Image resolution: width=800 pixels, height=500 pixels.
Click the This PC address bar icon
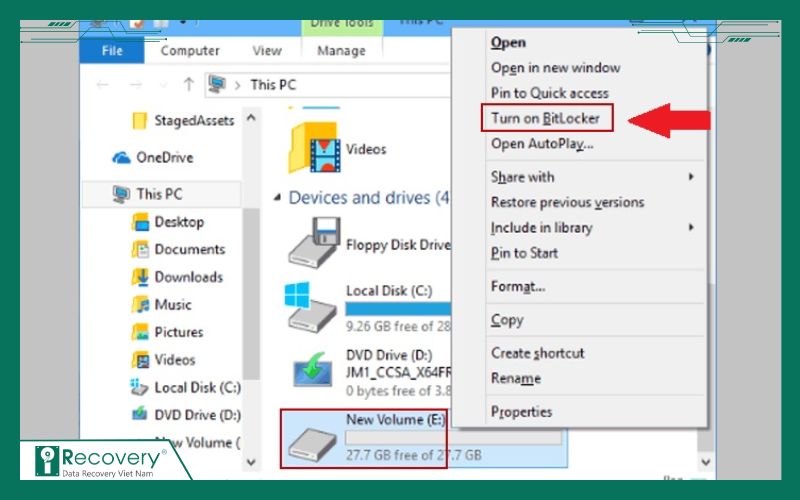tap(217, 84)
